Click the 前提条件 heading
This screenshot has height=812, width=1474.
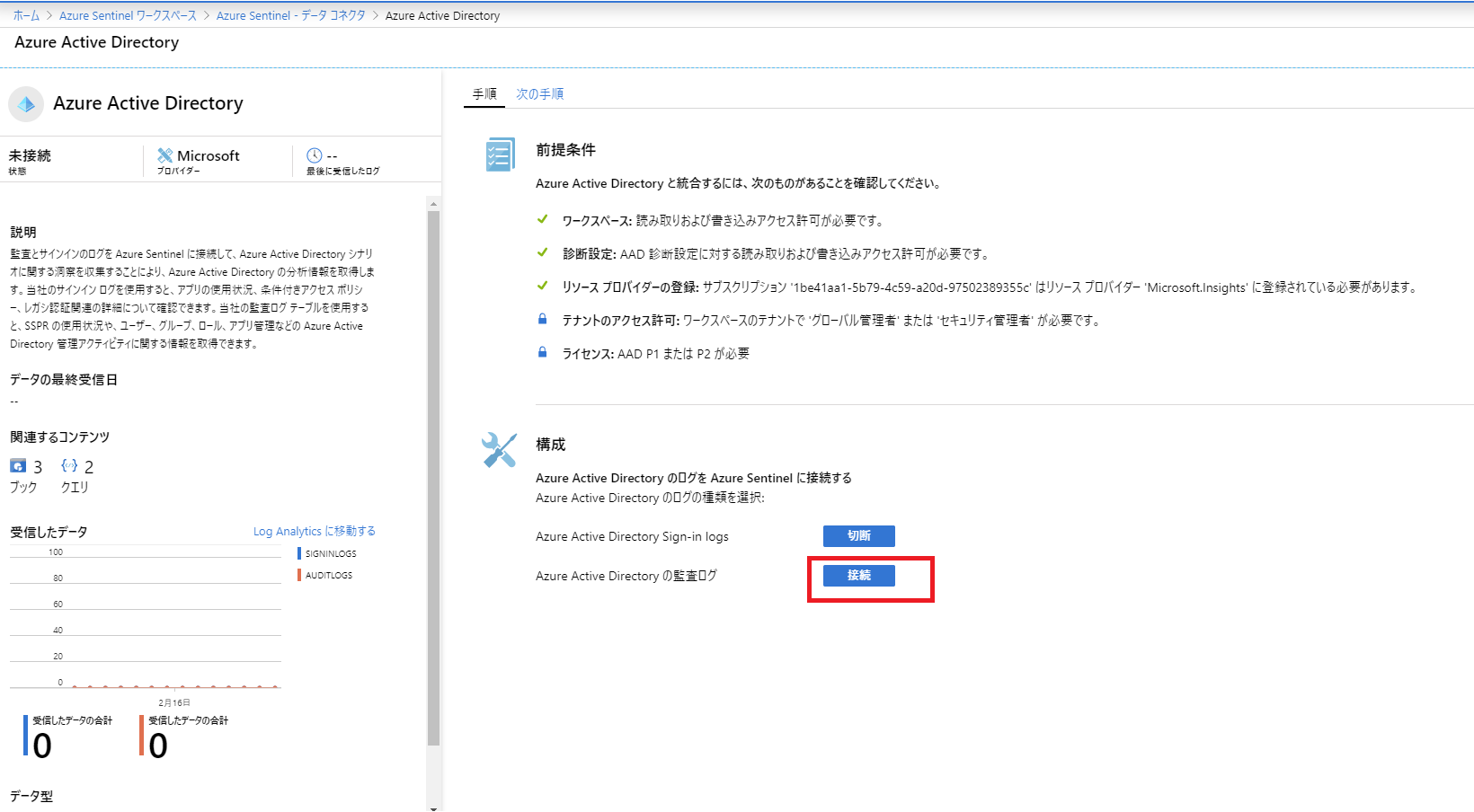565,150
